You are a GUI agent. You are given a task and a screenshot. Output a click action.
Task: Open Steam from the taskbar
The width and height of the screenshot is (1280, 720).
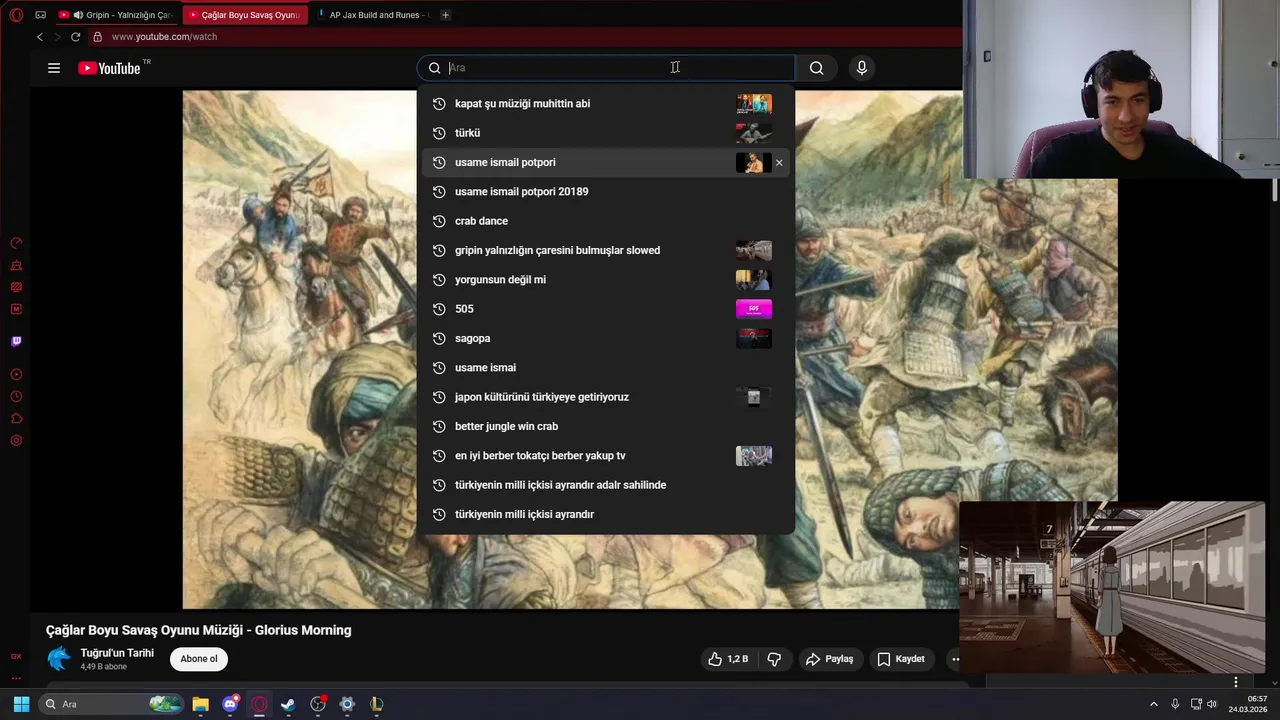[x=288, y=704]
